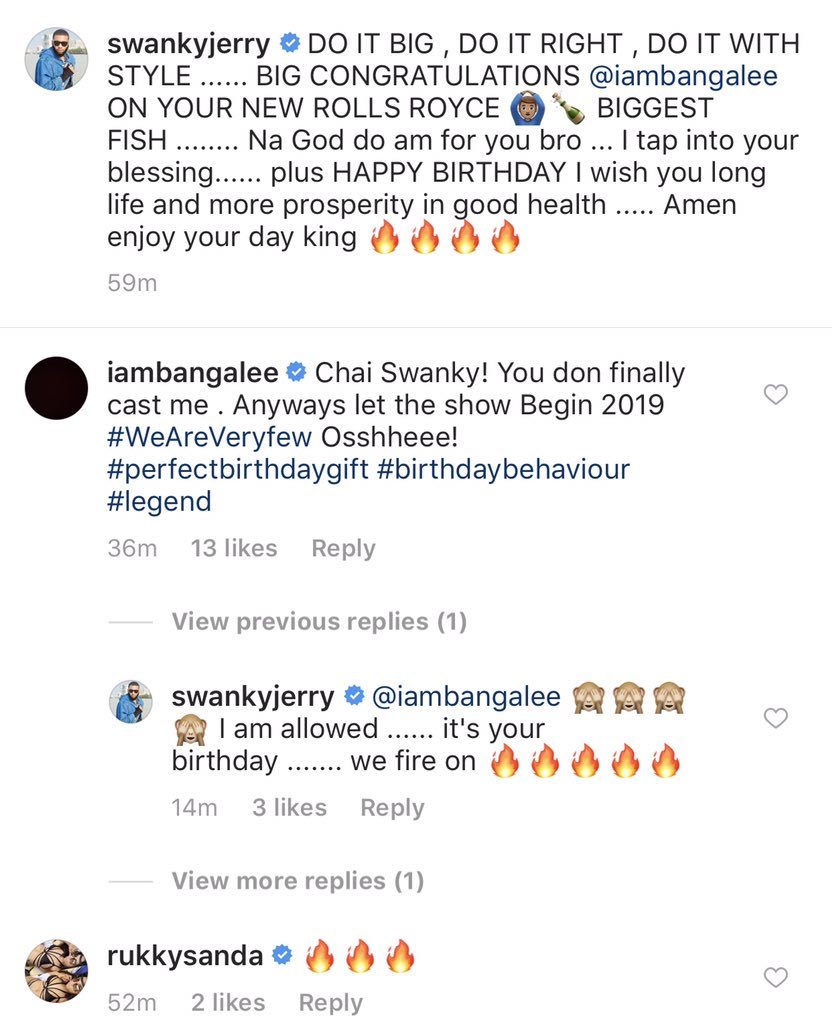View the 13 likes on iambangalee's comment
Viewport: 832px width, 1024px height.
point(234,548)
